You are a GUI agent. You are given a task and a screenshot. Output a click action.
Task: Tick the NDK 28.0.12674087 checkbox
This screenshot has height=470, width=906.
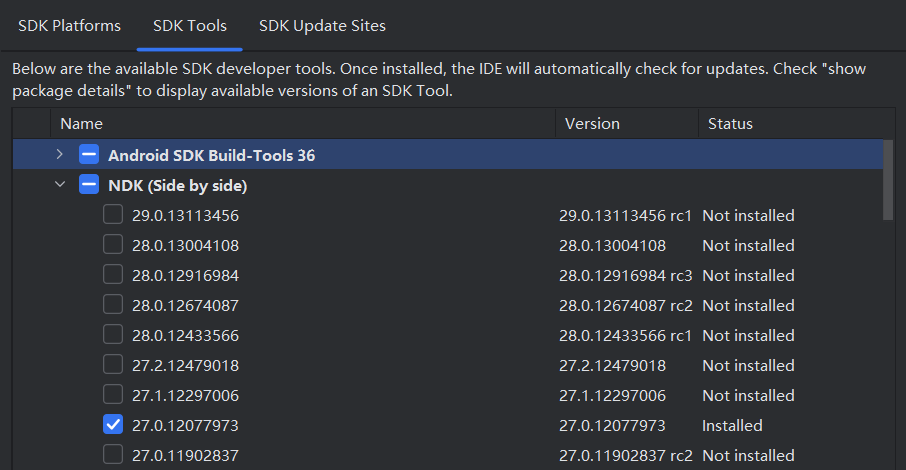point(113,305)
